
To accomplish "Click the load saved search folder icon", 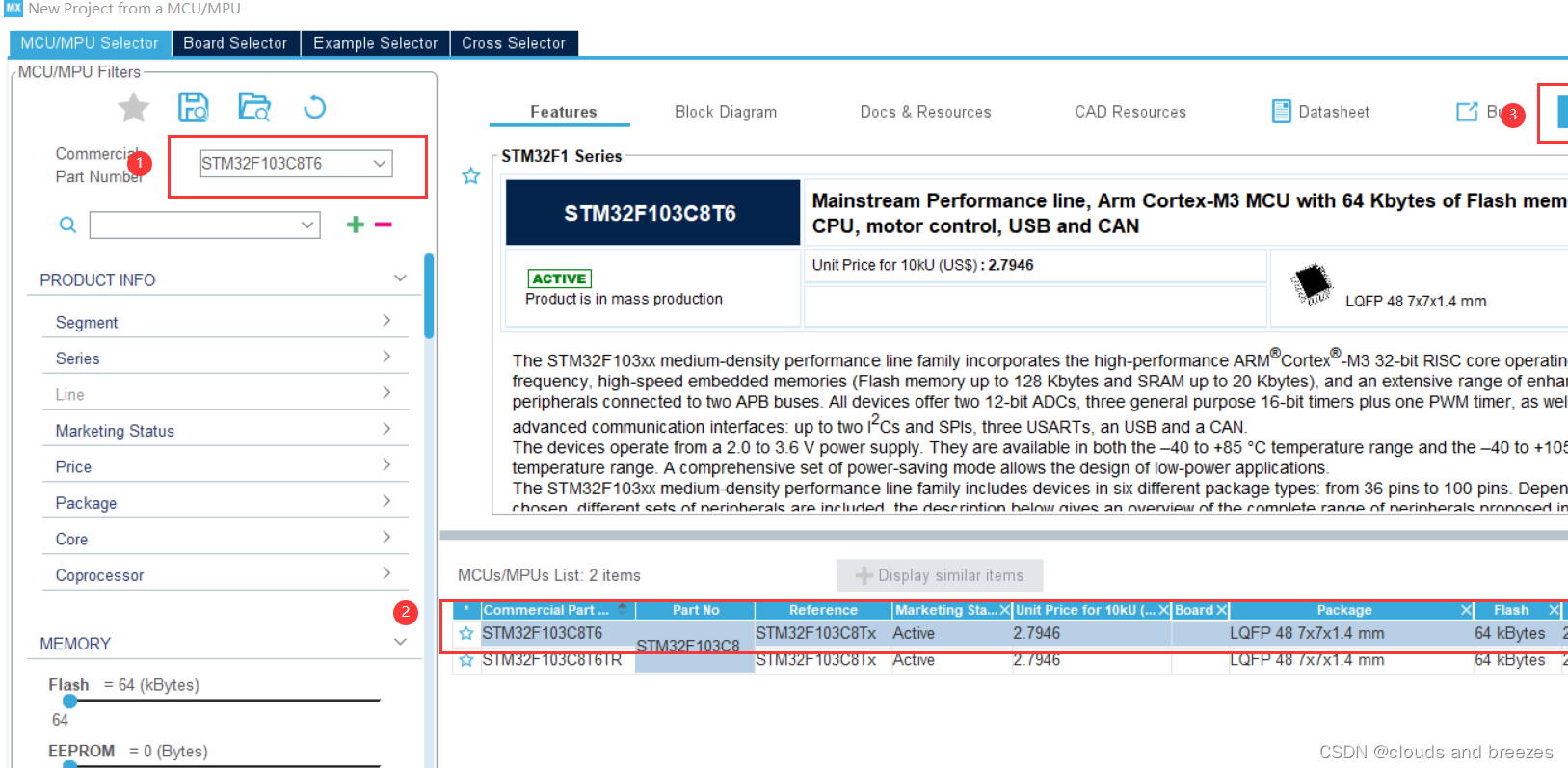I will (x=254, y=107).
